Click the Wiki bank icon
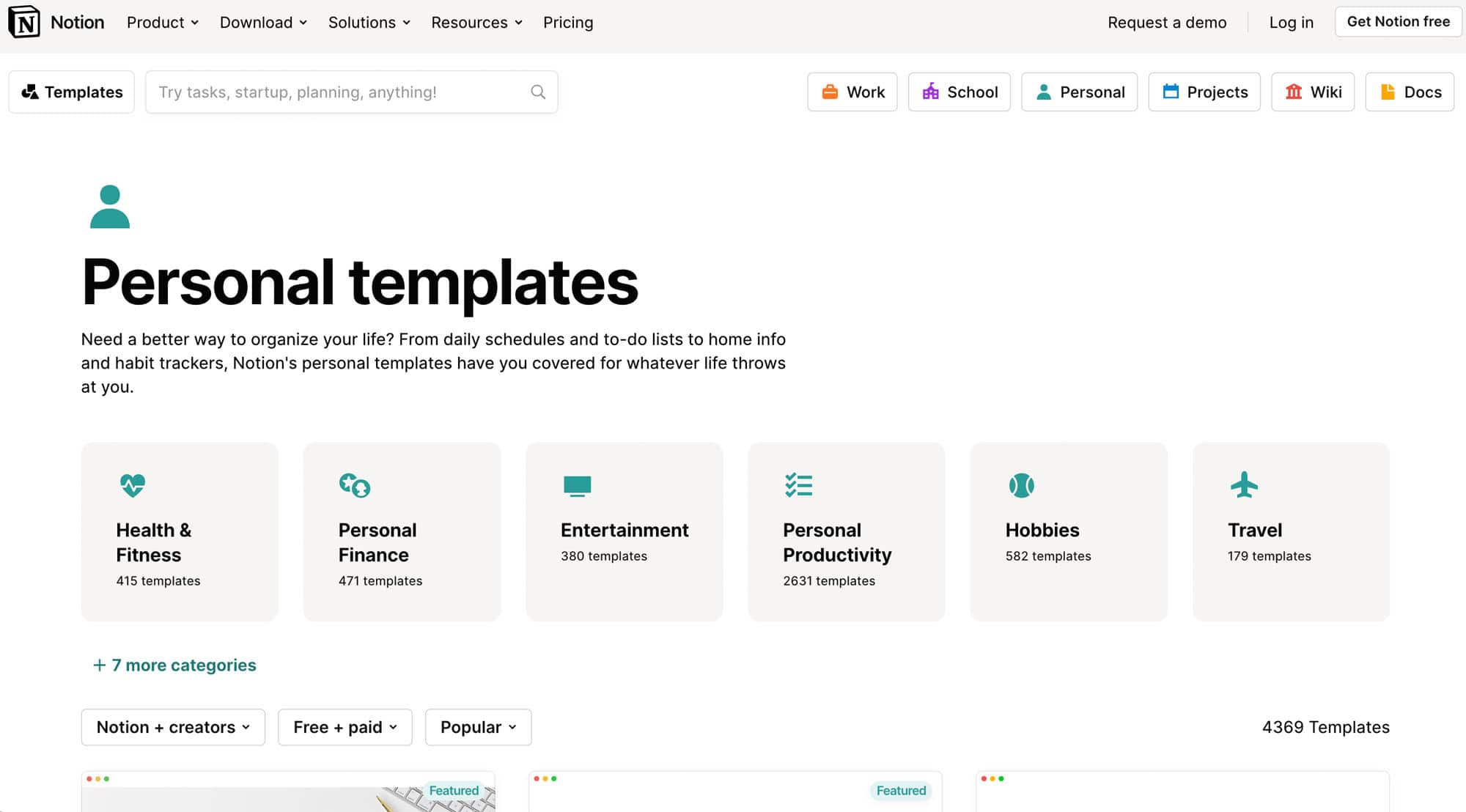The image size is (1466, 812). click(1294, 92)
